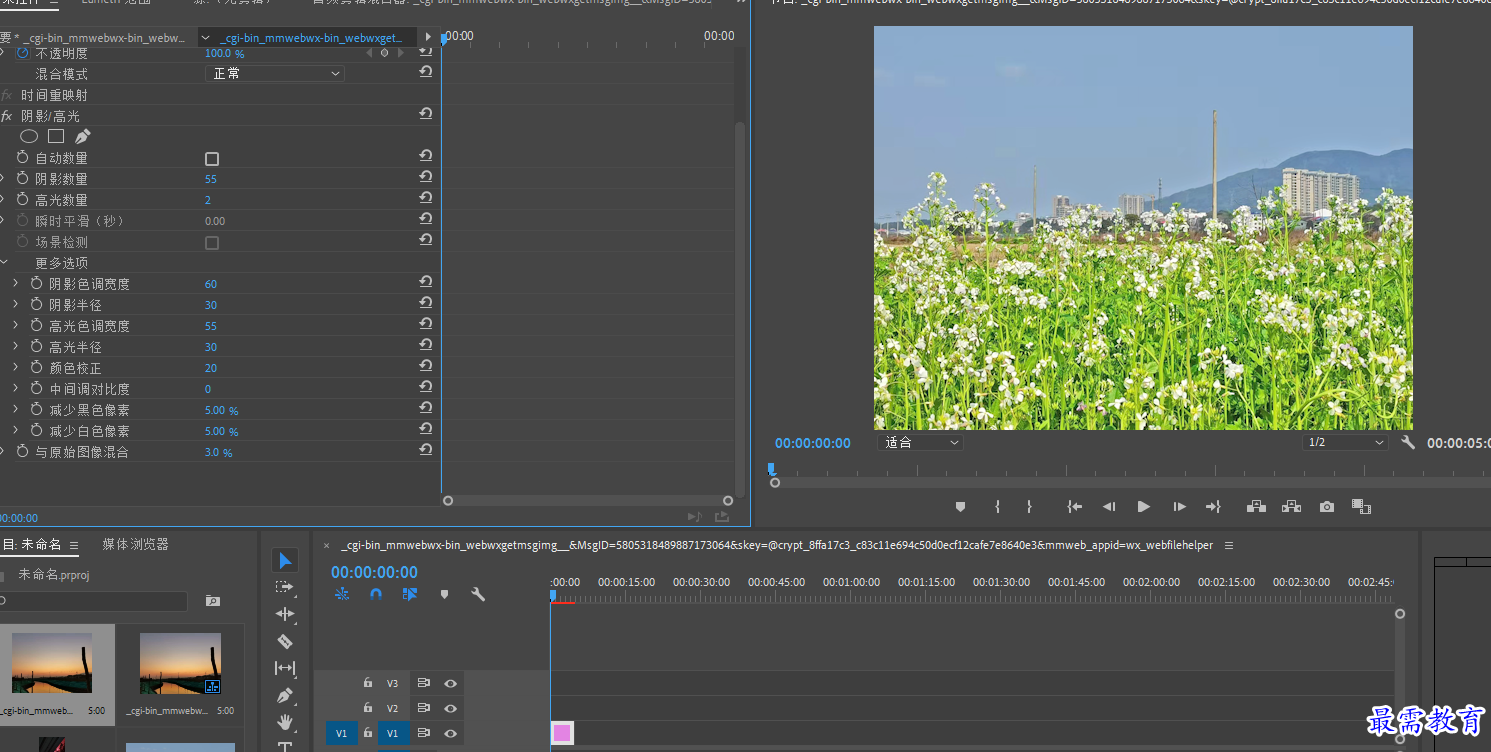Toggle Linked Selection in timeline
The height and width of the screenshot is (752, 1491).
pos(410,594)
